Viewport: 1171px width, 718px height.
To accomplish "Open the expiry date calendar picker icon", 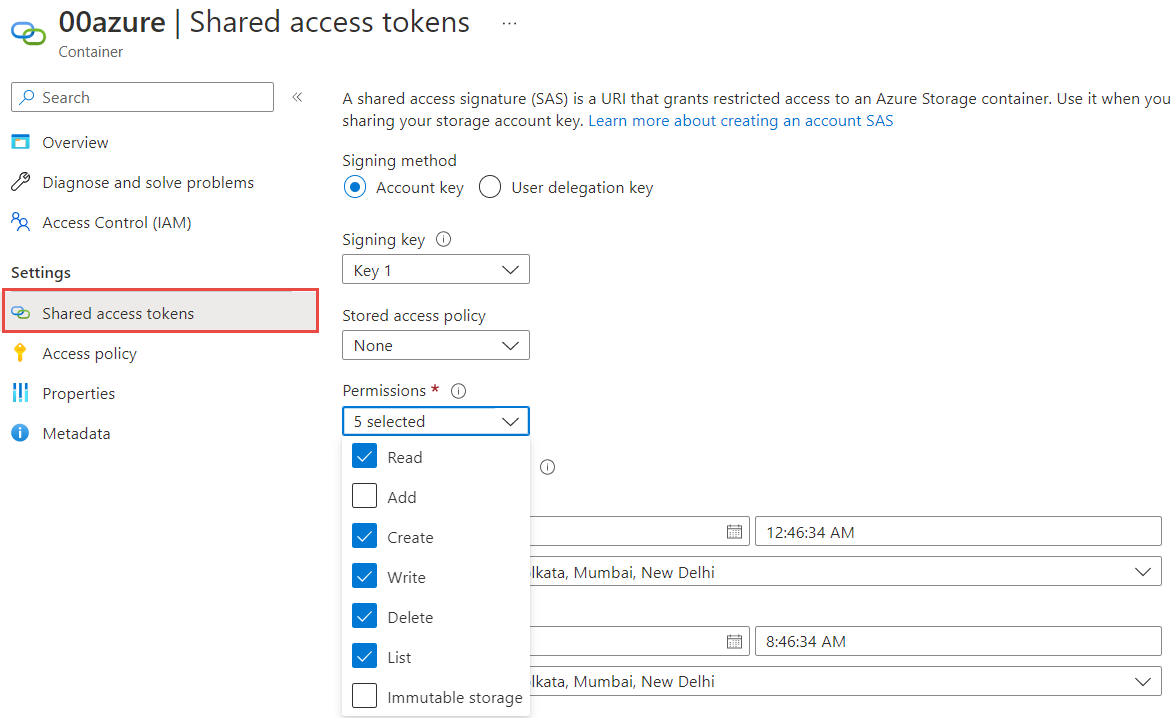I will click(x=734, y=641).
